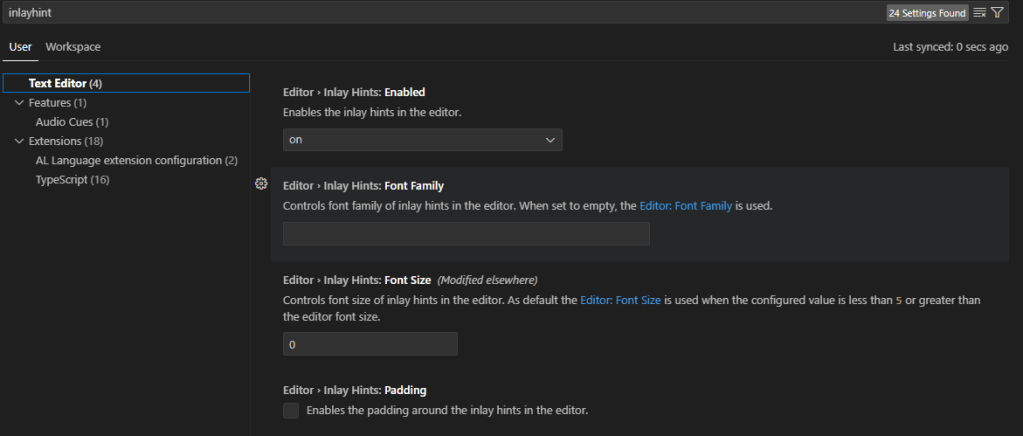Follow the Editor: Font Size link
Viewport: 1023px width, 436px height.
[620, 299]
